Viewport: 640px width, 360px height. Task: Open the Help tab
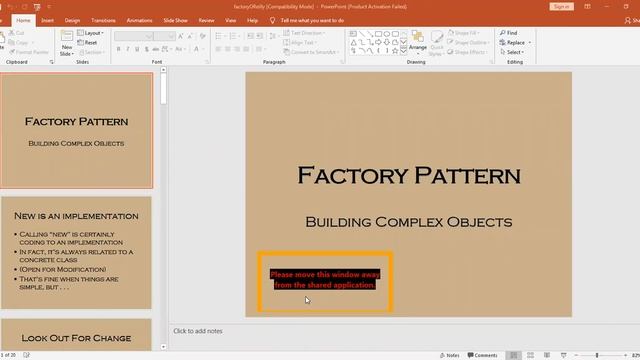tap(252, 20)
